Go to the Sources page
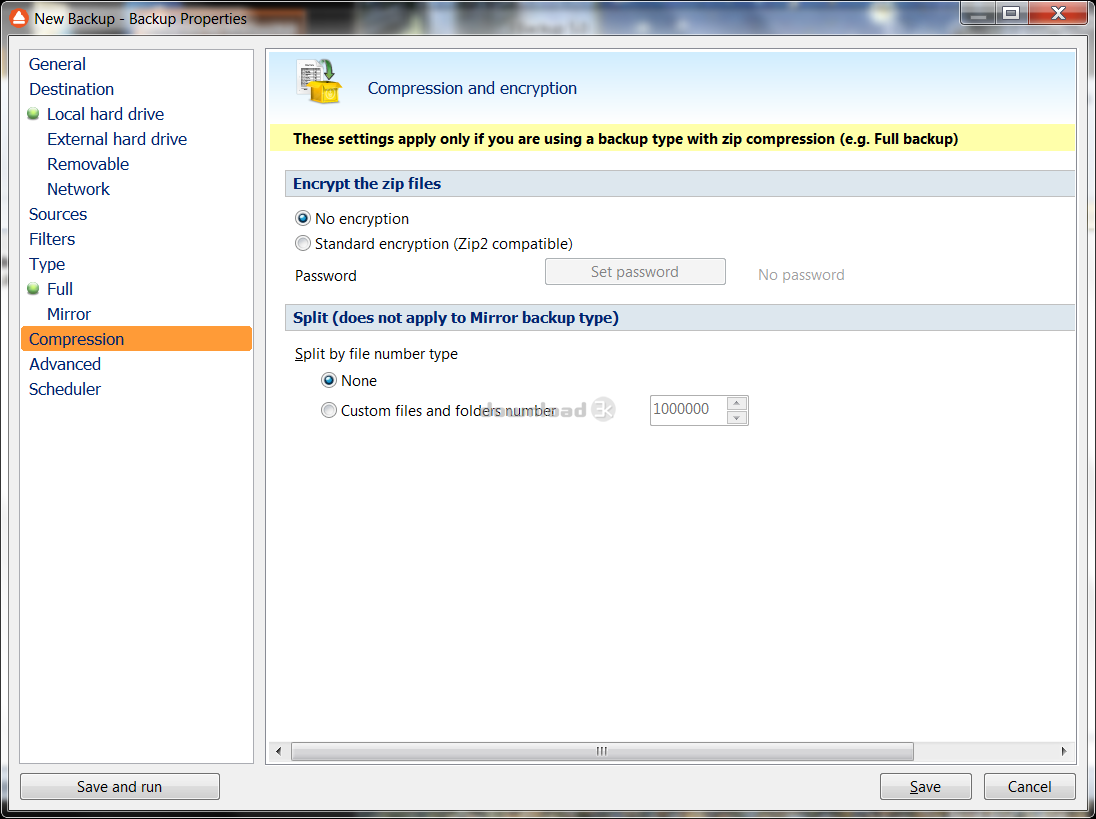 (x=58, y=215)
